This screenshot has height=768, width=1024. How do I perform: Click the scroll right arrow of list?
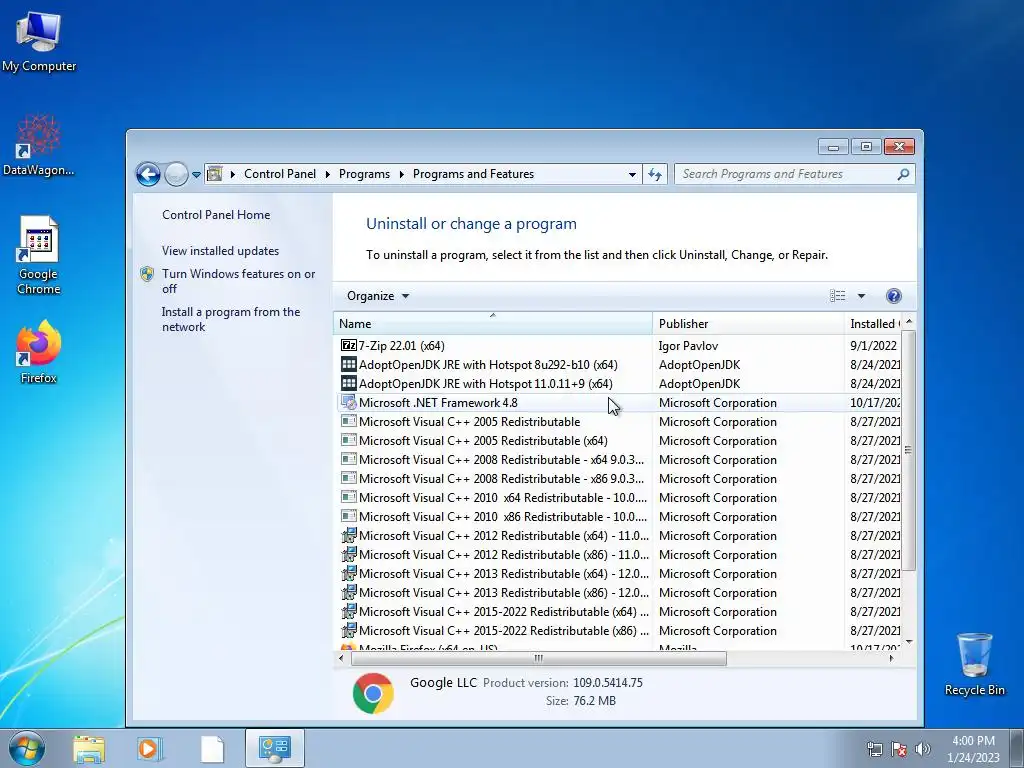tap(891, 658)
